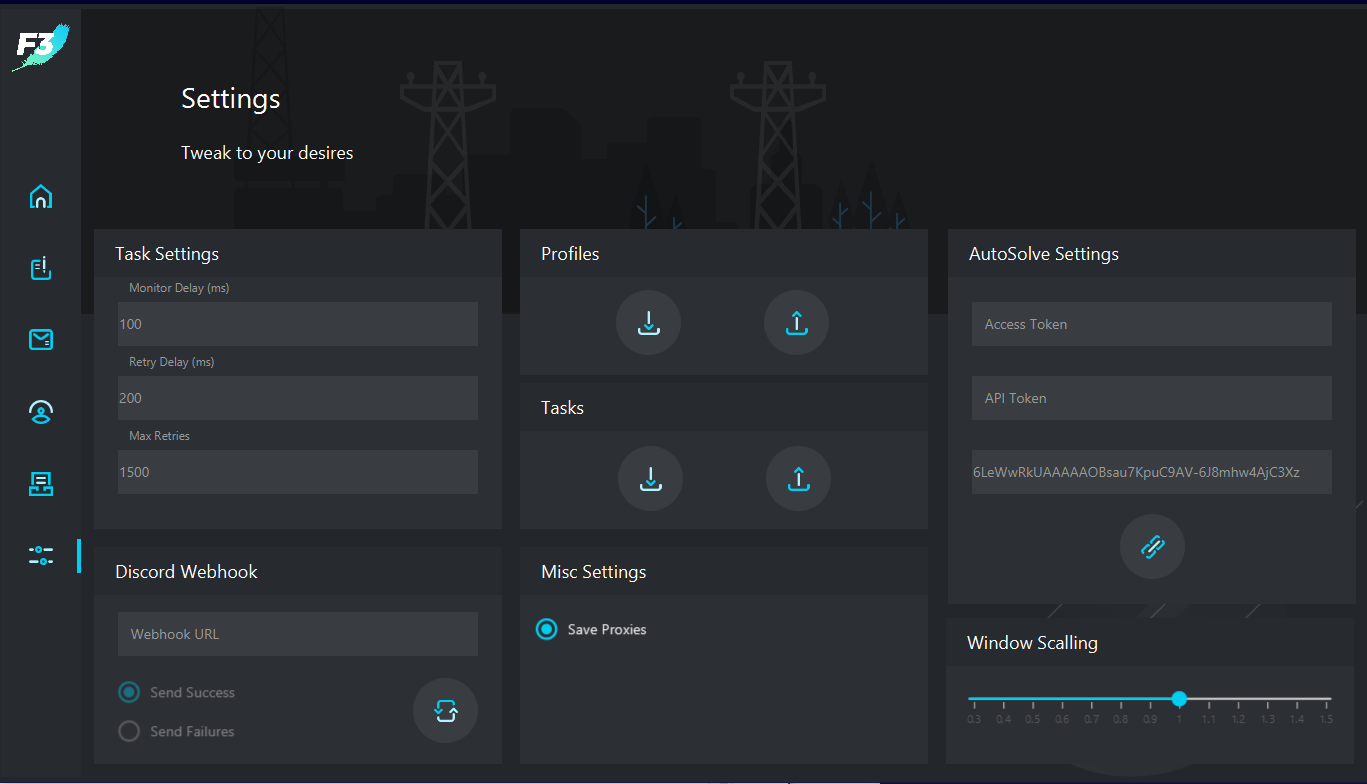This screenshot has height=784, width=1367.
Task: Click the Monitor Delay field
Action: click(x=298, y=324)
